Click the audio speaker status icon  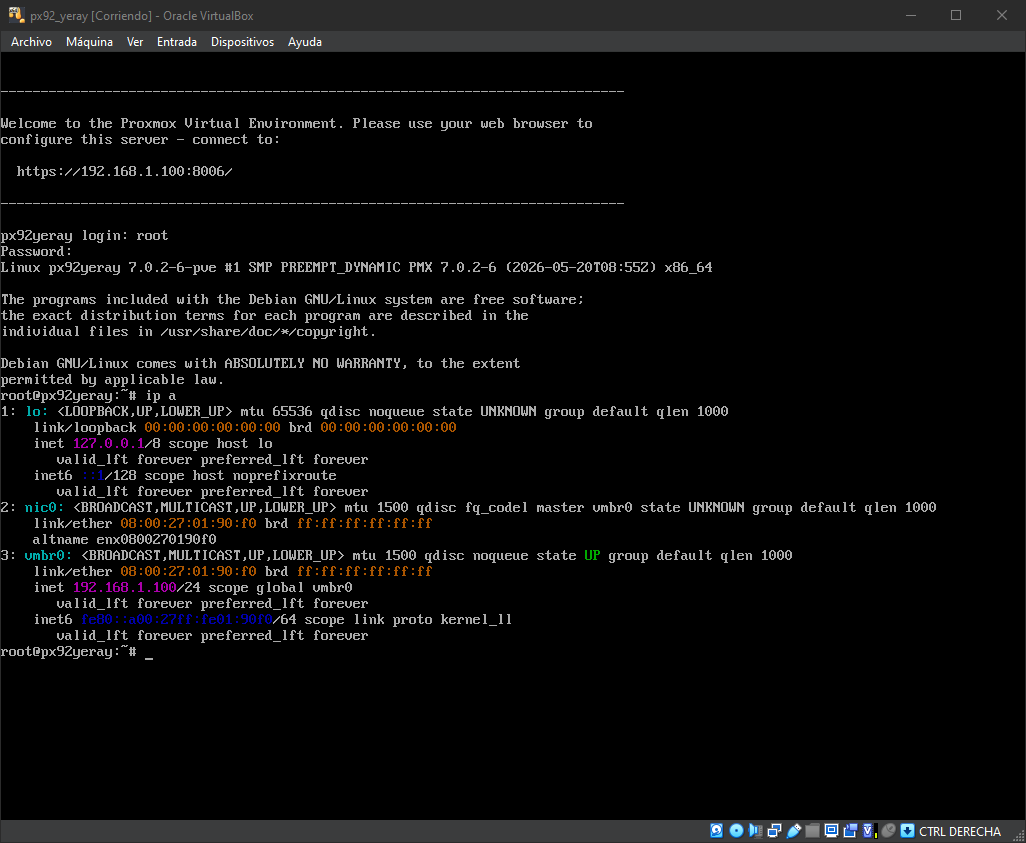pyautogui.click(x=755, y=831)
